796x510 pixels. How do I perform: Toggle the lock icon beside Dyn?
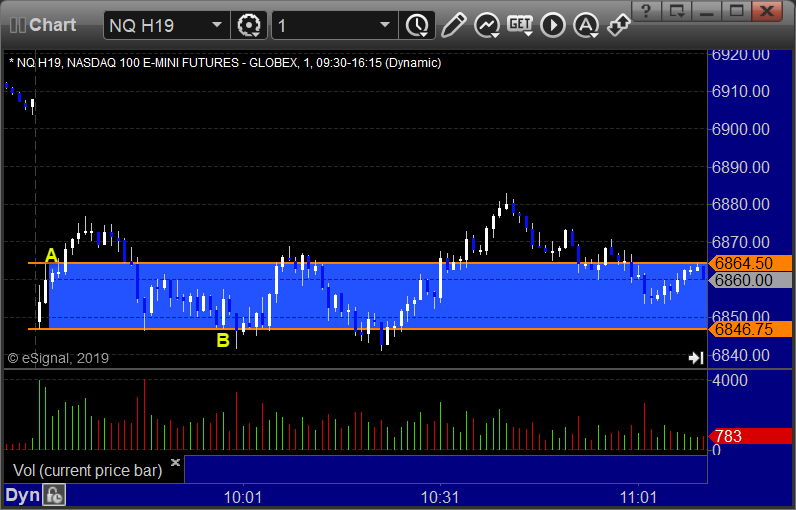(54, 495)
